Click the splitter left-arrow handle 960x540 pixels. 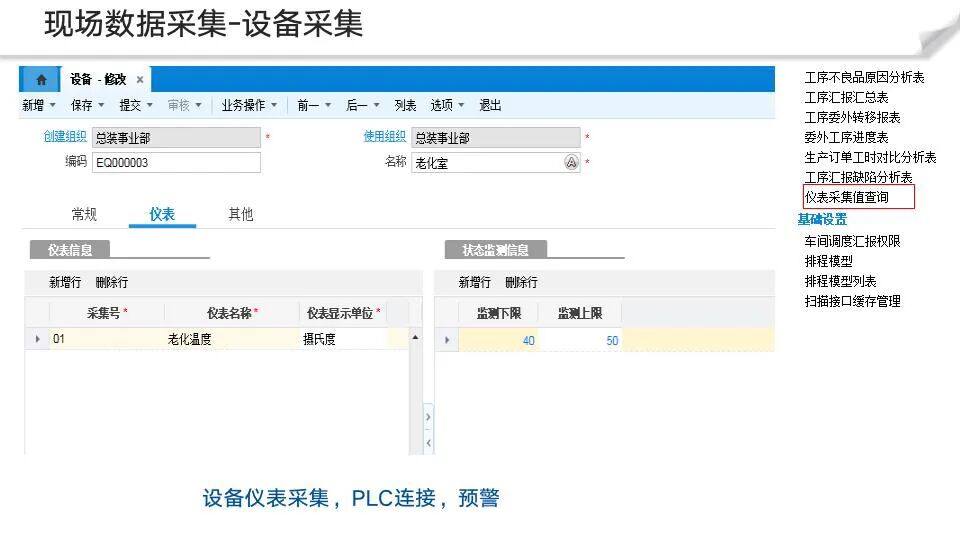pos(428,442)
